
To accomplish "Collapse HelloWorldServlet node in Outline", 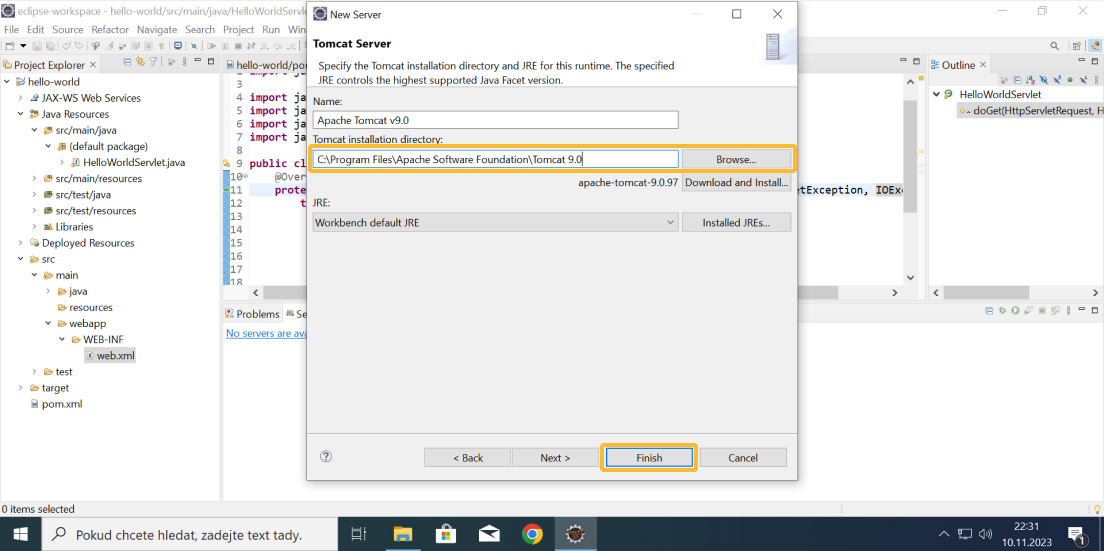I will point(936,94).
